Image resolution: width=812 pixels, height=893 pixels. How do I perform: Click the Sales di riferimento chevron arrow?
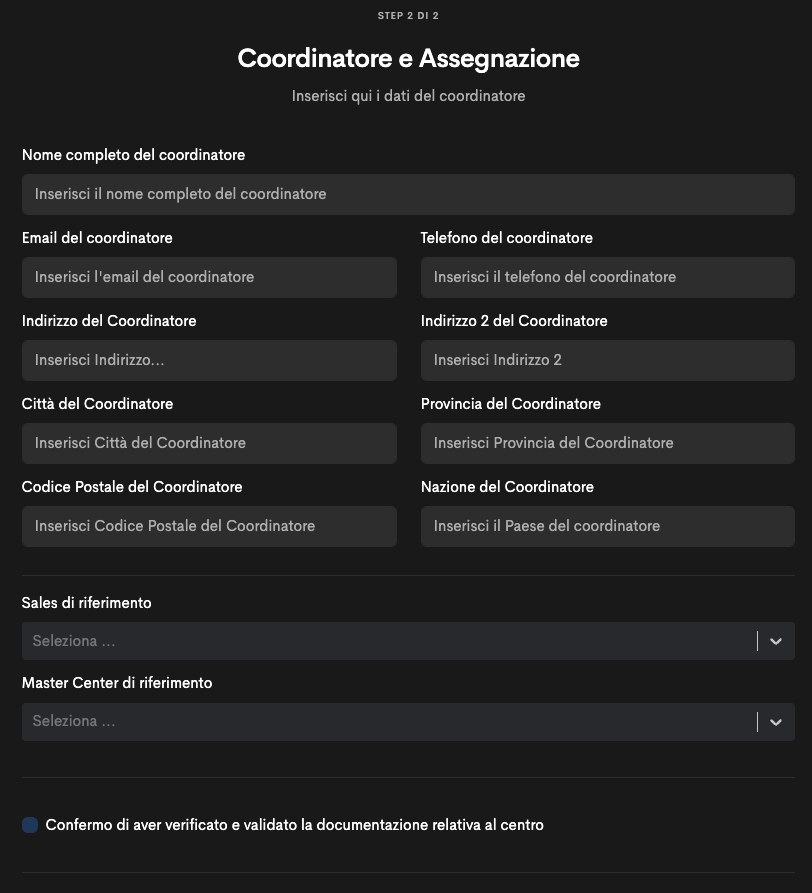pos(775,641)
